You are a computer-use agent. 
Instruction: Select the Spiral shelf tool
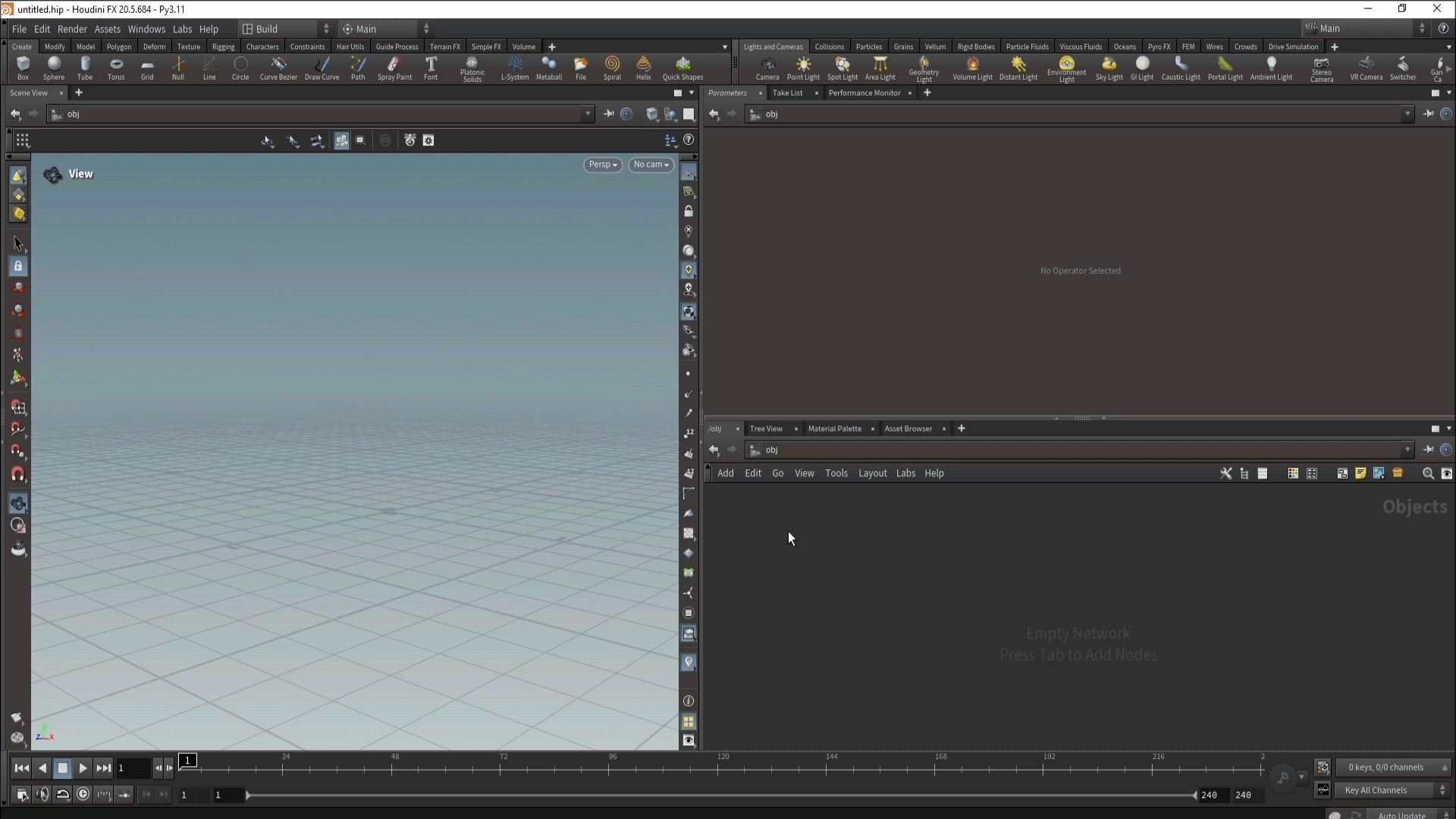click(x=612, y=67)
